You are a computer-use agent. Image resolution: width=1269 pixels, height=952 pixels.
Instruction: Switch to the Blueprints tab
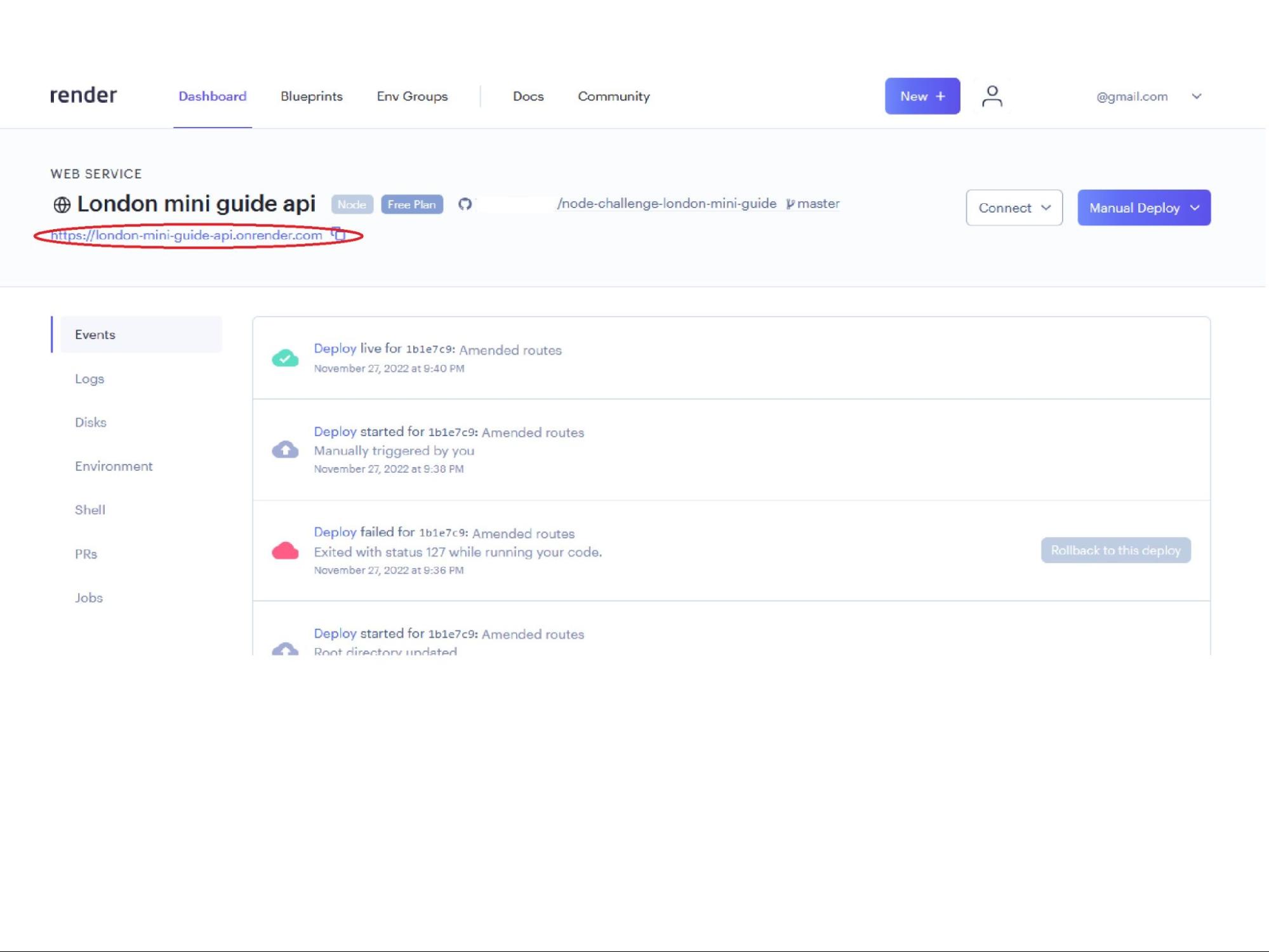pos(312,96)
